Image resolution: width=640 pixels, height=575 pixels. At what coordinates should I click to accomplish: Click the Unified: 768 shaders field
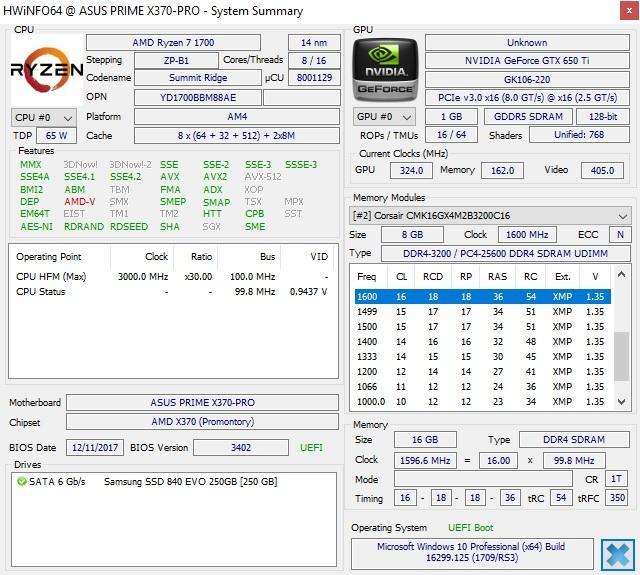580,135
